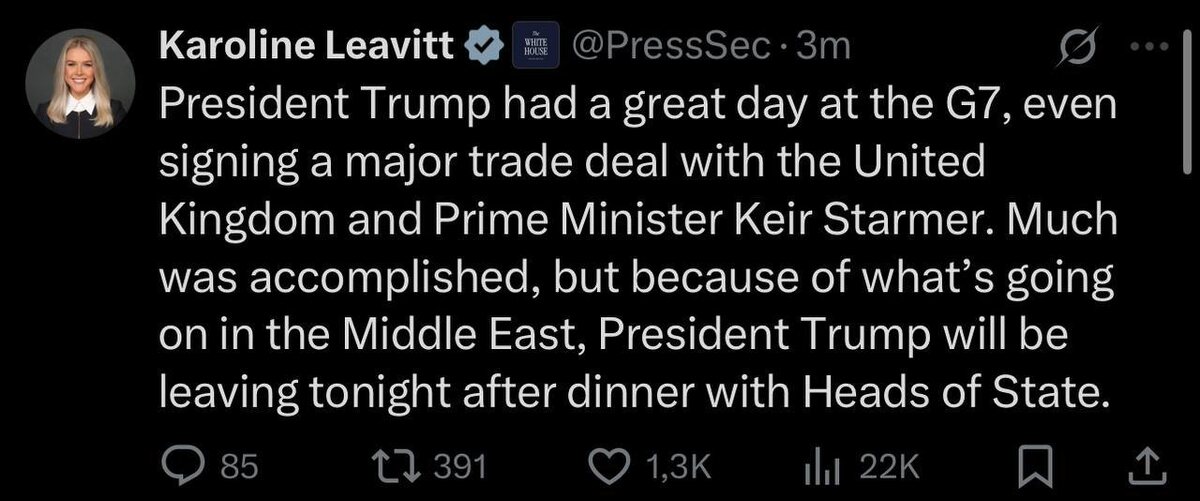The width and height of the screenshot is (1200, 501).
Task: Click the 85 replies count
Action: click(x=239, y=465)
